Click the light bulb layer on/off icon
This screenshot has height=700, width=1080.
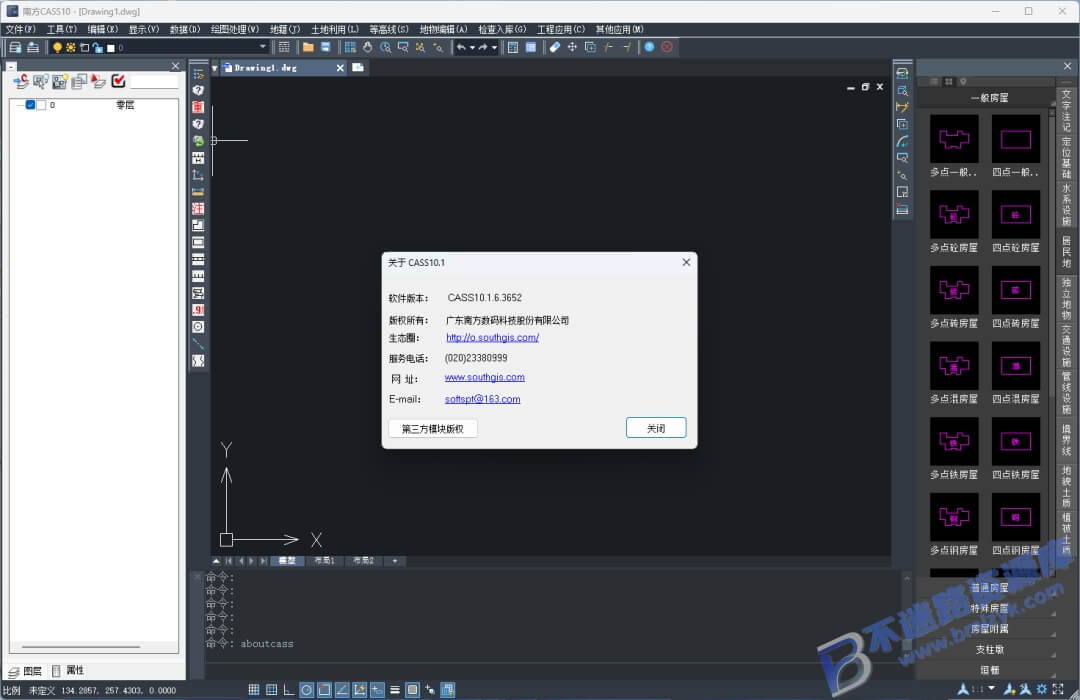[x=57, y=48]
